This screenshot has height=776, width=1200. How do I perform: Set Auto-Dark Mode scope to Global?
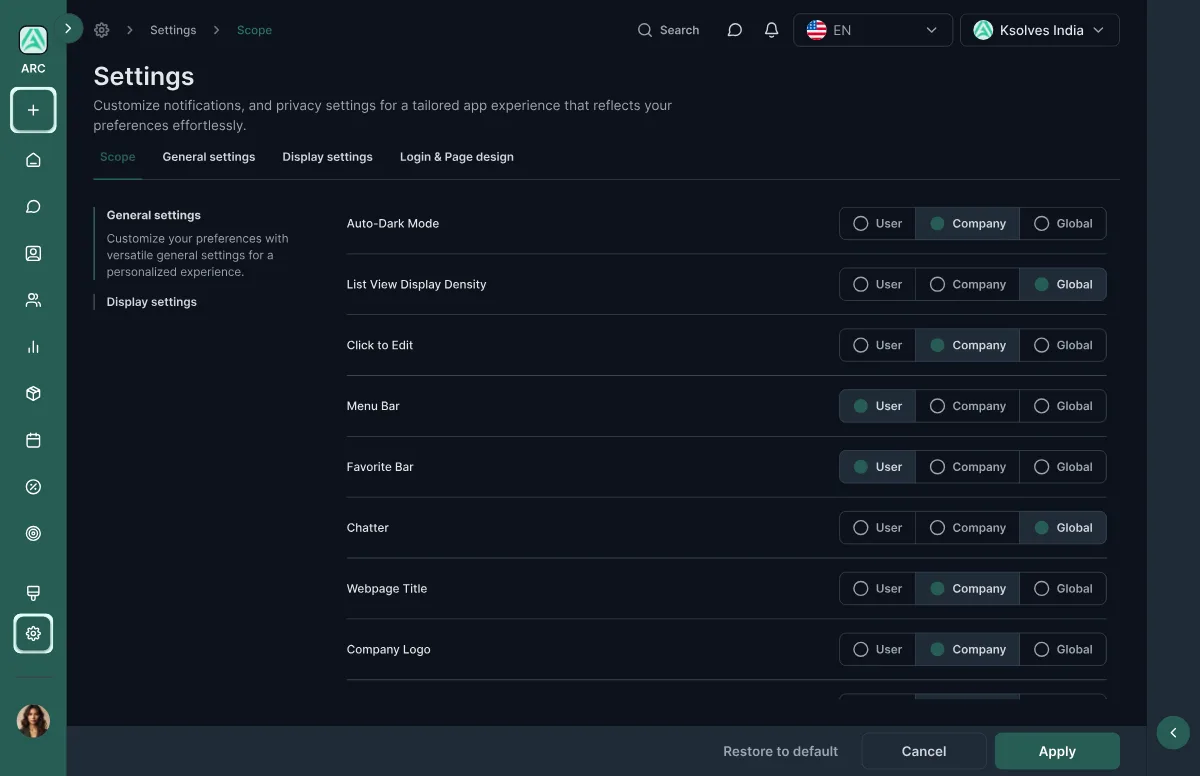[x=1063, y=224]
